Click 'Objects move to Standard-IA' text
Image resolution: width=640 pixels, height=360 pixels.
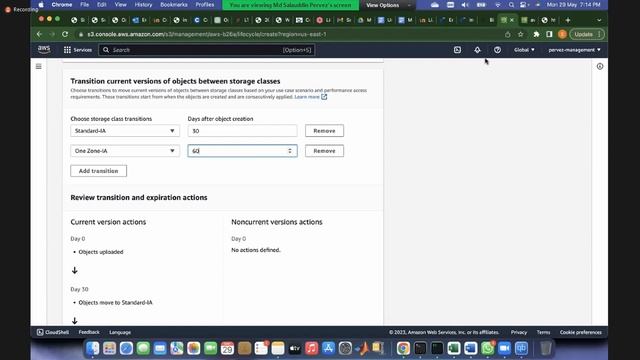116,302
